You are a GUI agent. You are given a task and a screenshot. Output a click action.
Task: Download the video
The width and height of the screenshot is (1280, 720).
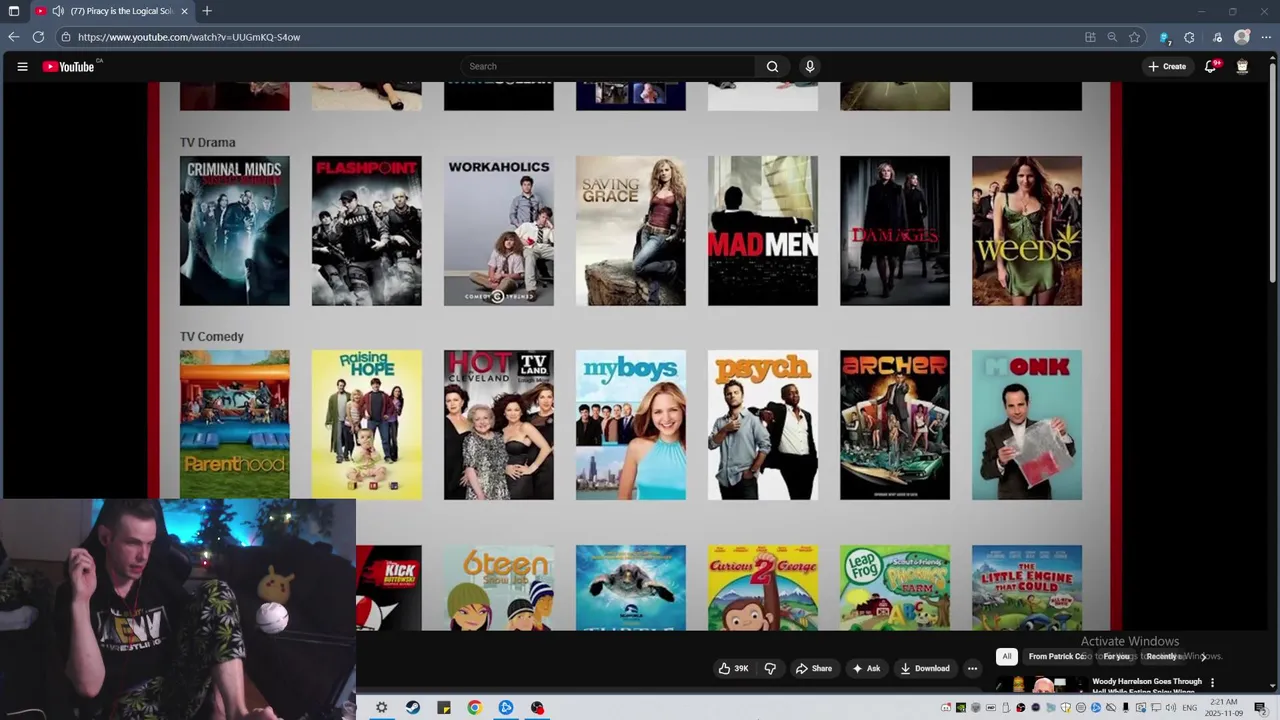924,668
